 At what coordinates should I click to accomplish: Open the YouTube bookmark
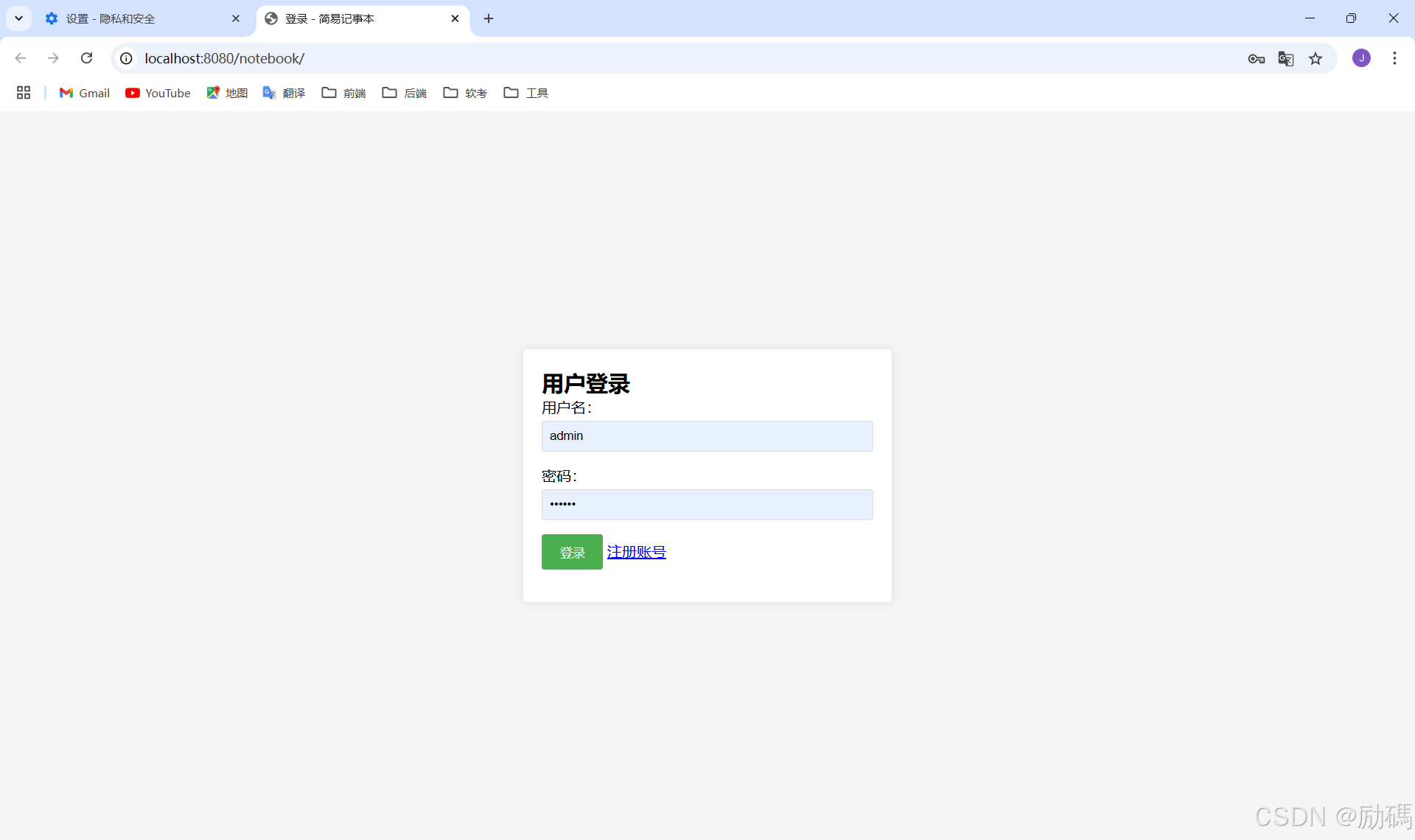(x=158, y=93)
